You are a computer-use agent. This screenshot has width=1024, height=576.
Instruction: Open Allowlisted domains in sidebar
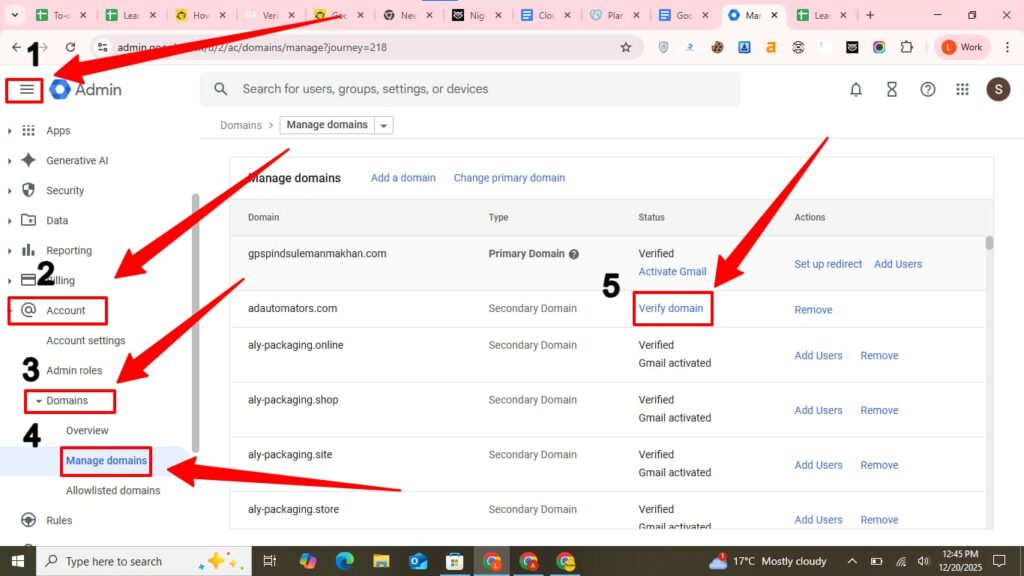[x=113, y=491]
